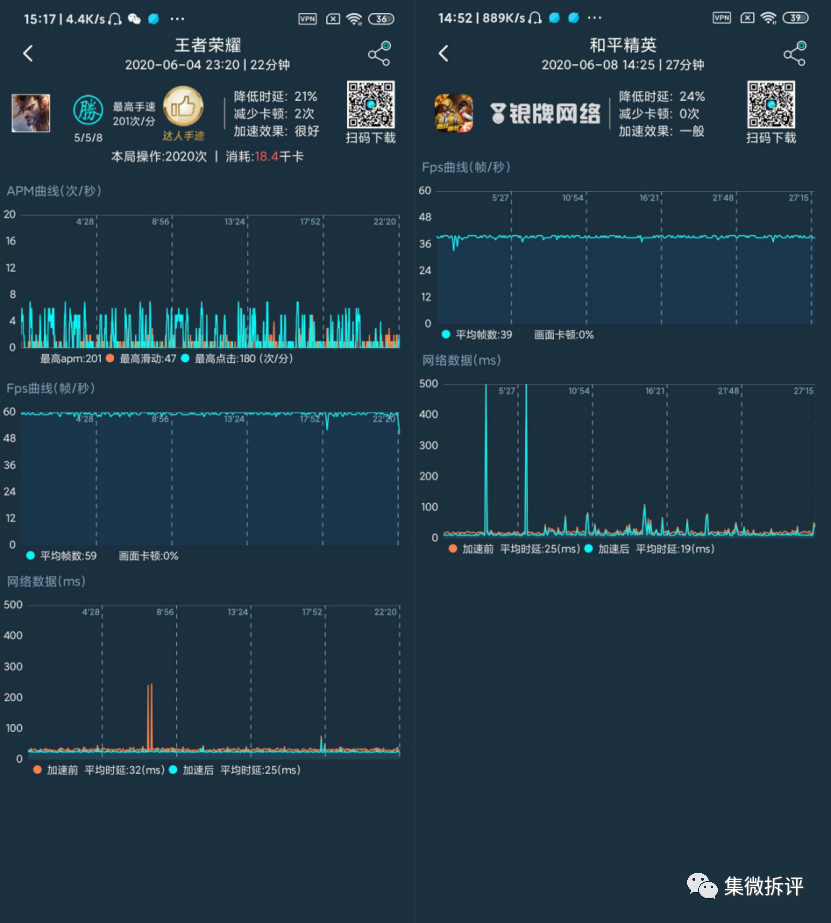Tap the 10'54 marker on 和平精英 Fps chart

tap(573, 198)
